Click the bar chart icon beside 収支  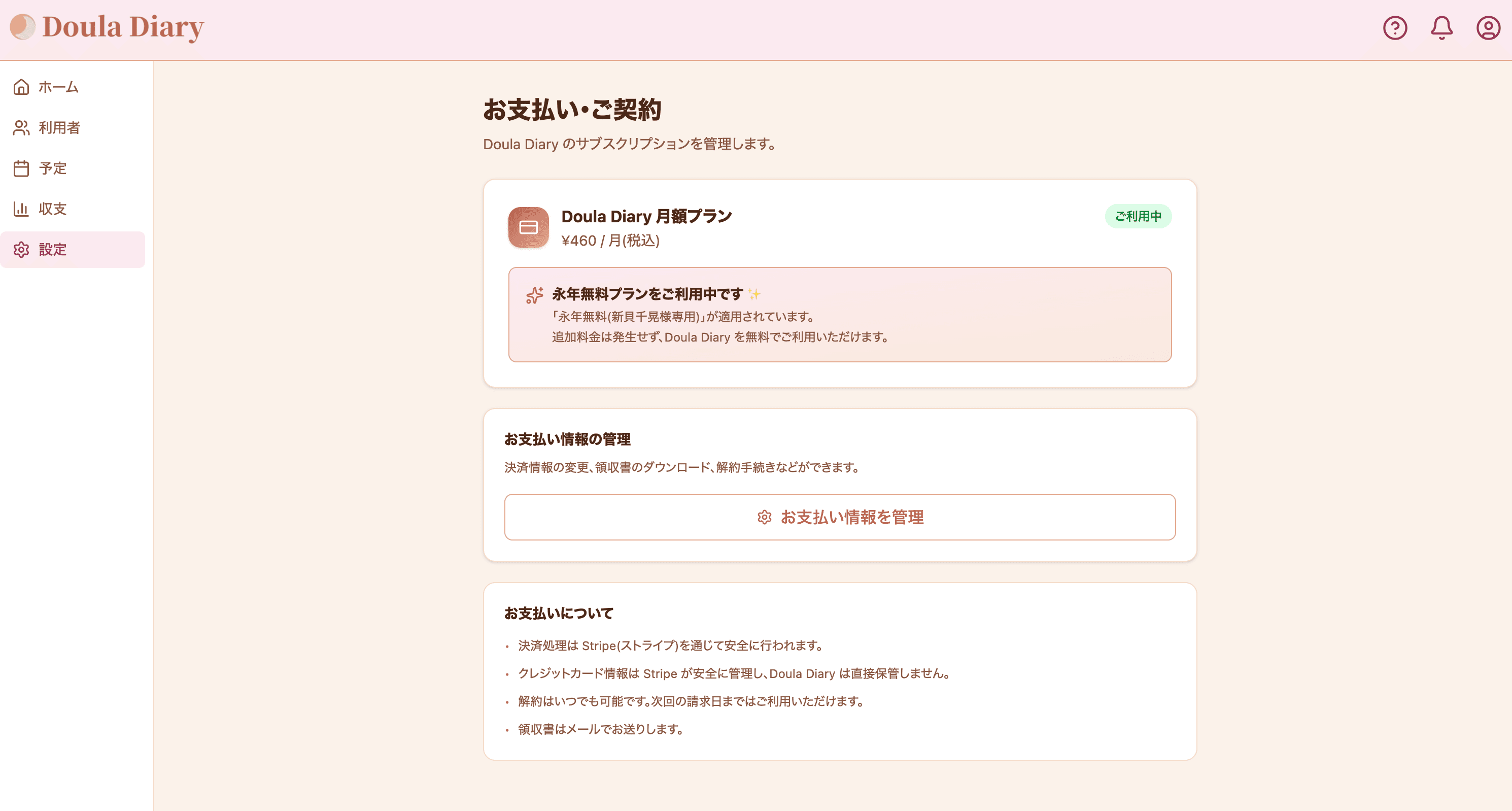[x=21, y=209]
